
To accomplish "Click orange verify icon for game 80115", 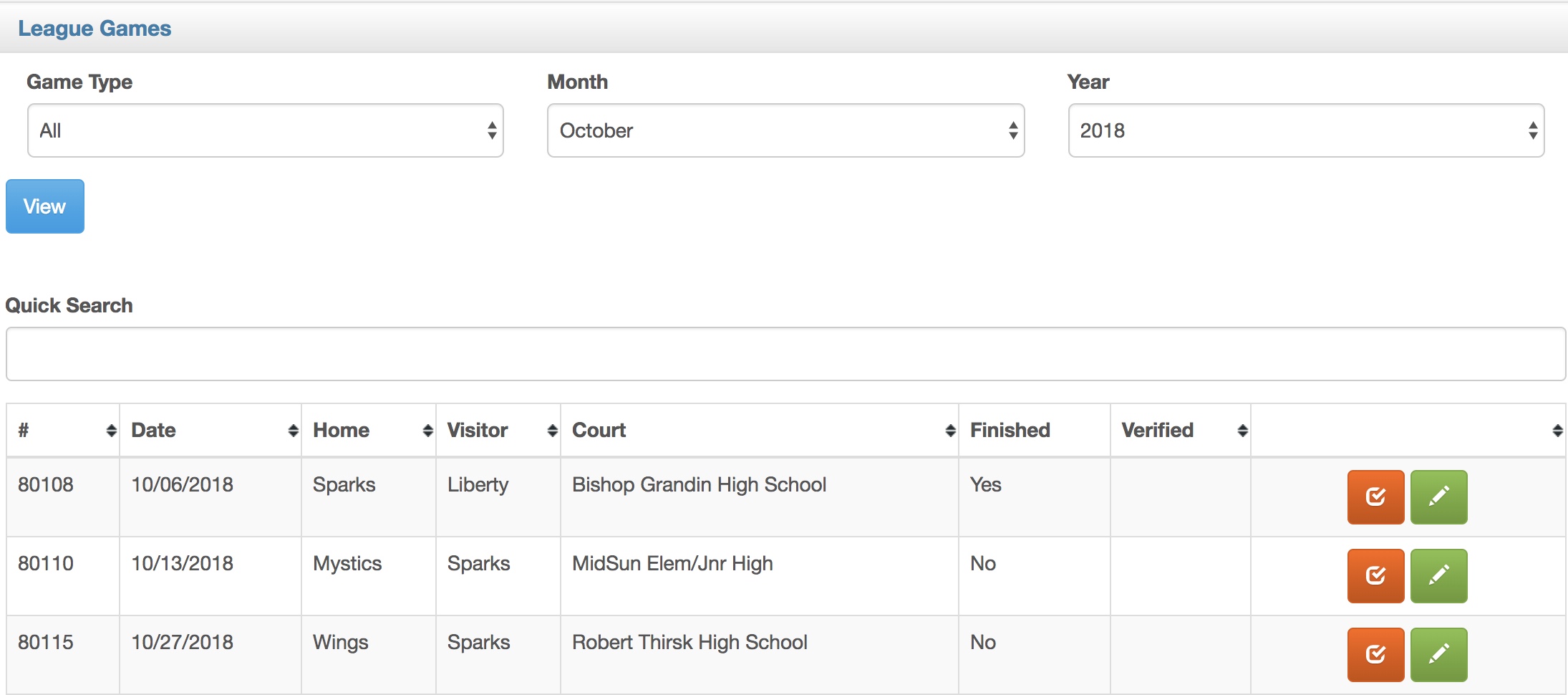I will click(x=1375, y=655).
